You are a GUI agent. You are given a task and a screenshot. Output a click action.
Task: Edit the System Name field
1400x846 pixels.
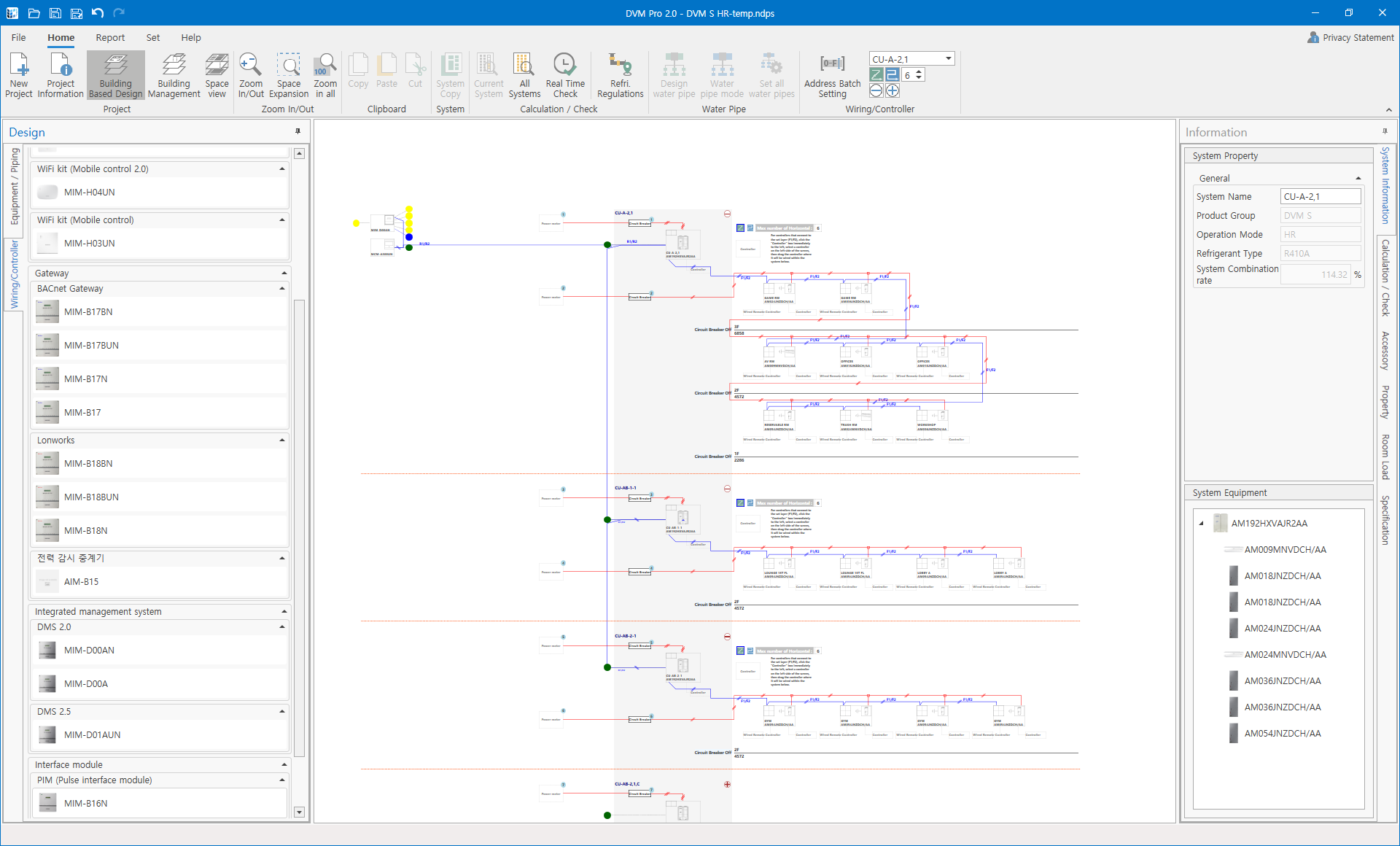[1321, 197]
